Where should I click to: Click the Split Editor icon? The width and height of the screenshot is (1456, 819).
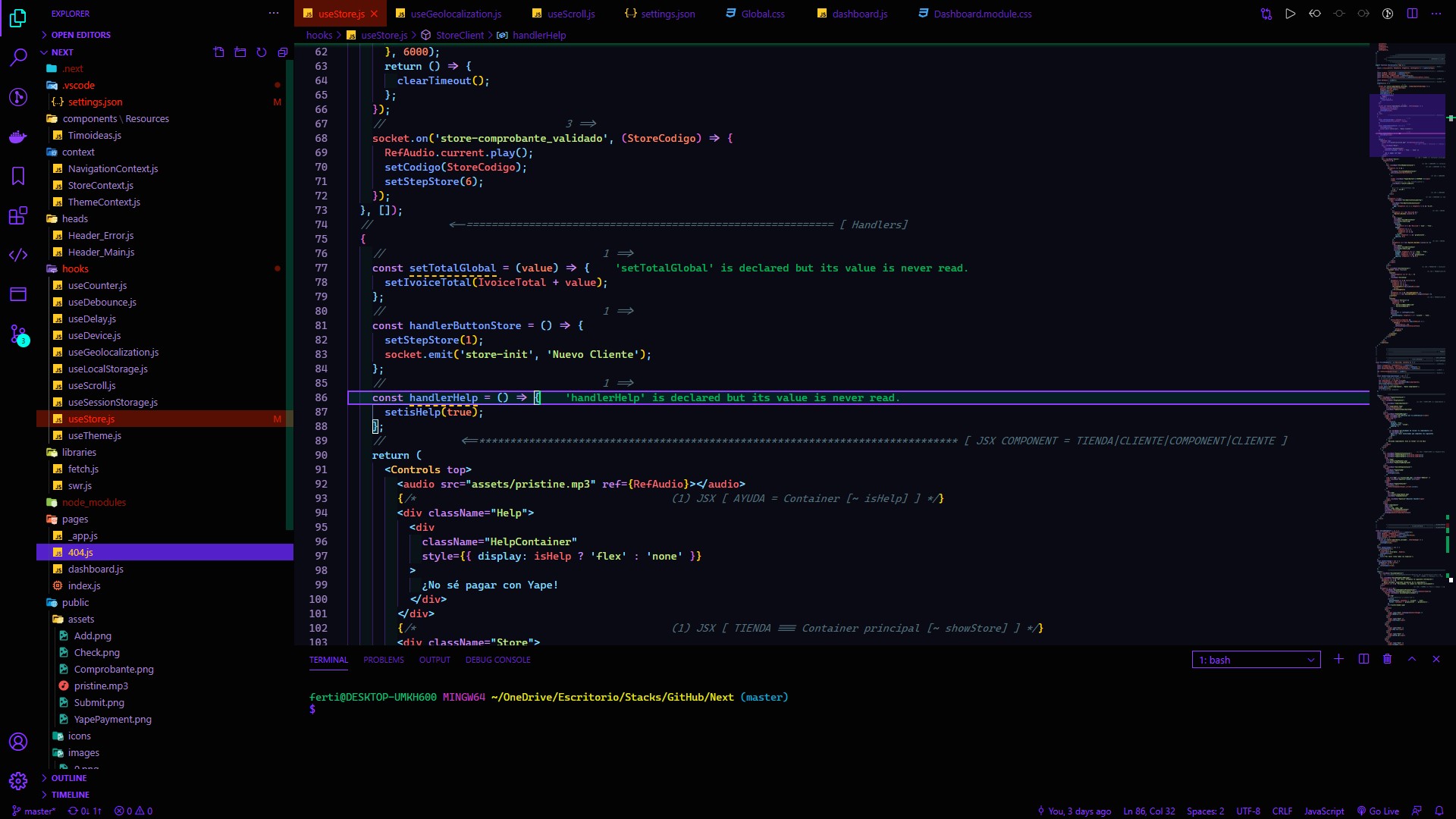(1412, 14)
